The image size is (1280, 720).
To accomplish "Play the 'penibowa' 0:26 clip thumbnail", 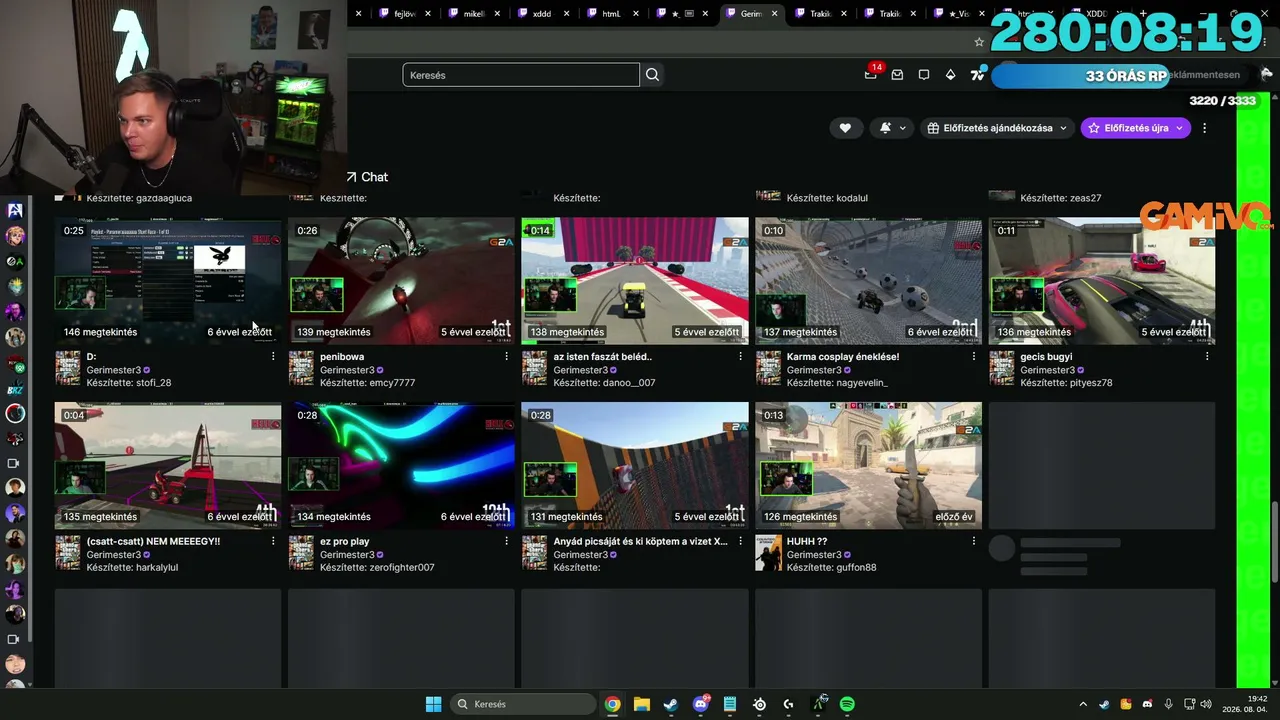I will pos(401,281).
